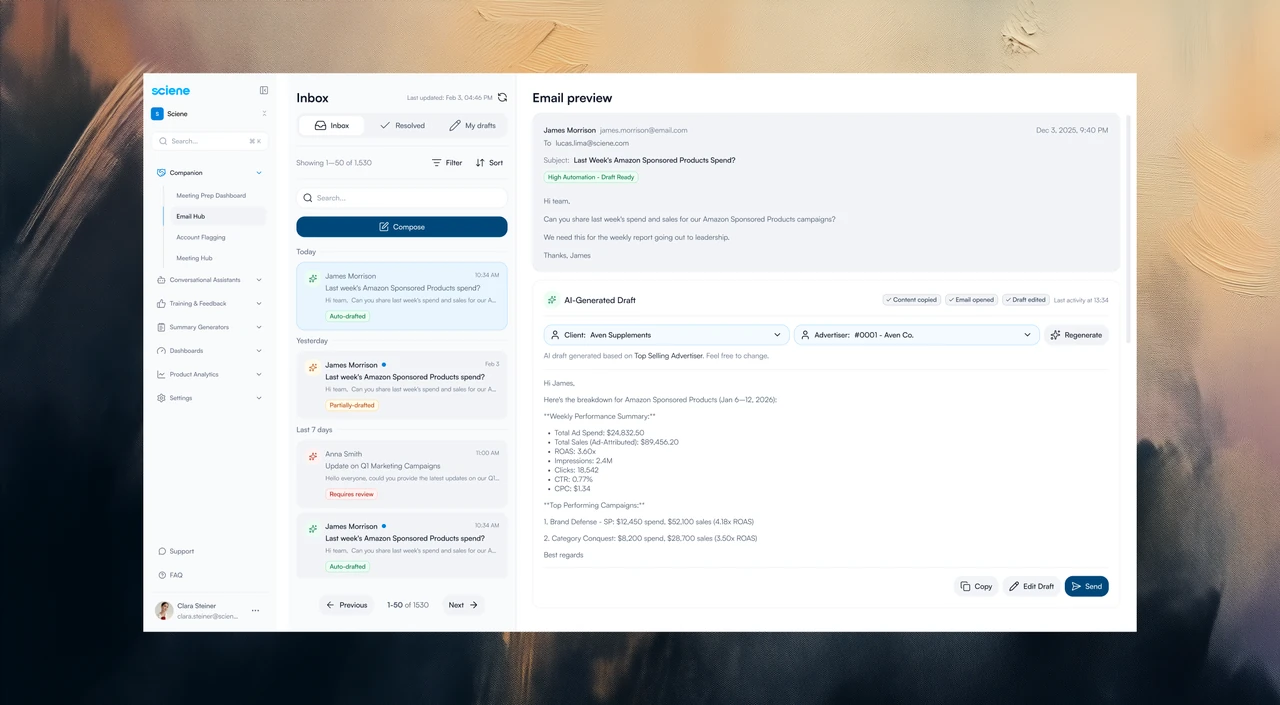The width and height of the screenshot is (1280, 705).
Task: Open Anna Smith's Q1 Marketing Campaigns email
Action: (402, 474)
